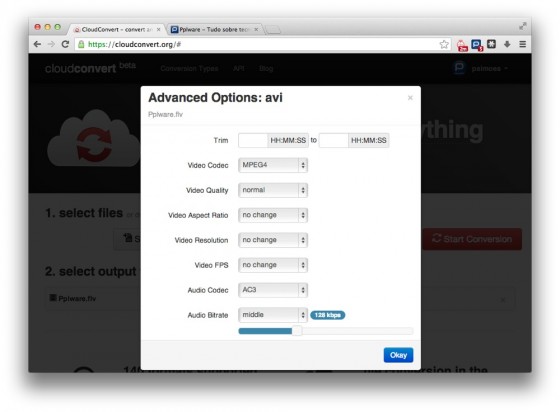Click the macOS green zoom button

pos(58,27)
